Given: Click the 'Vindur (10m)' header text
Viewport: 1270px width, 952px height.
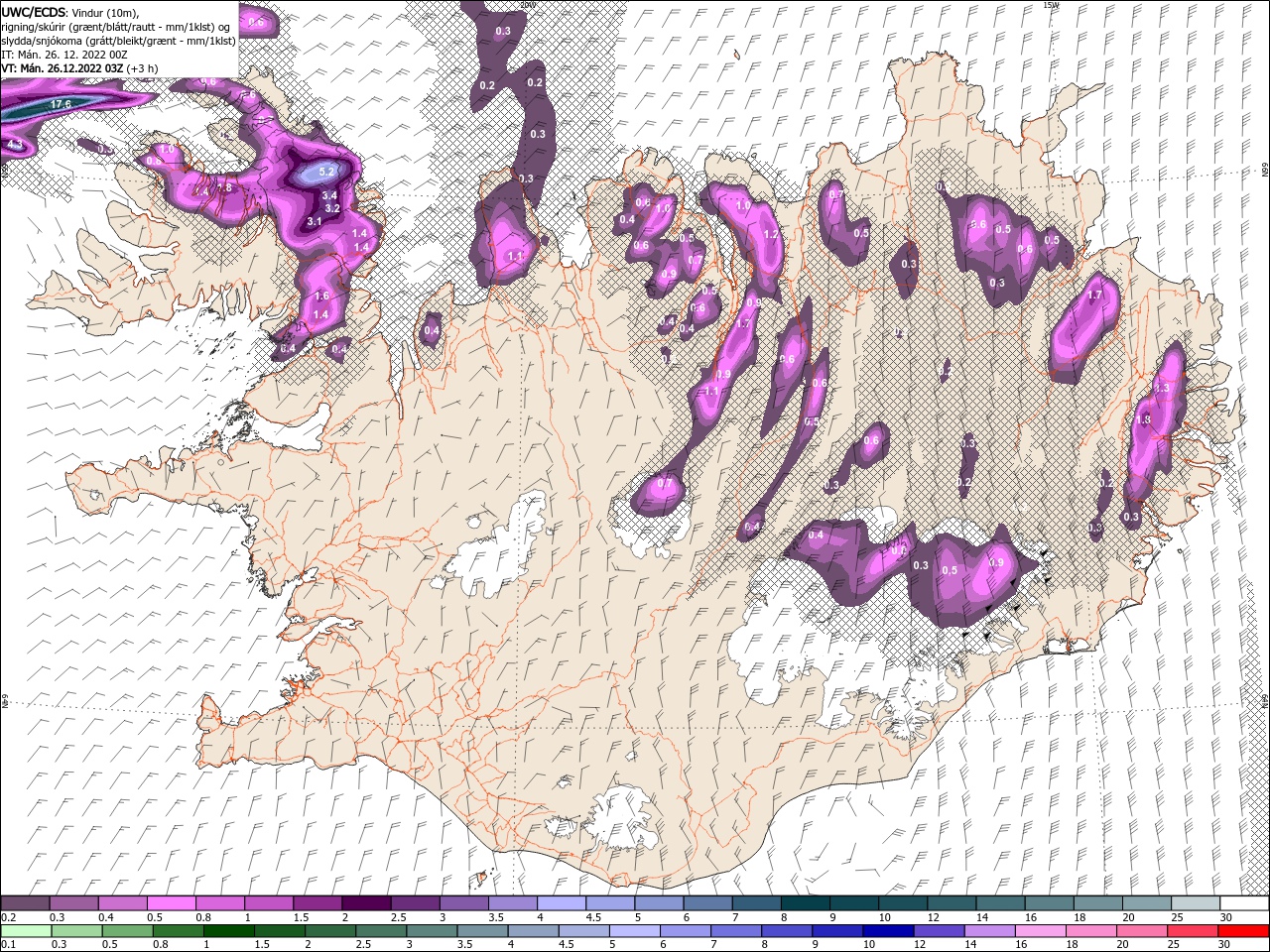Looking at the screenshot, I should pos(107,12).
